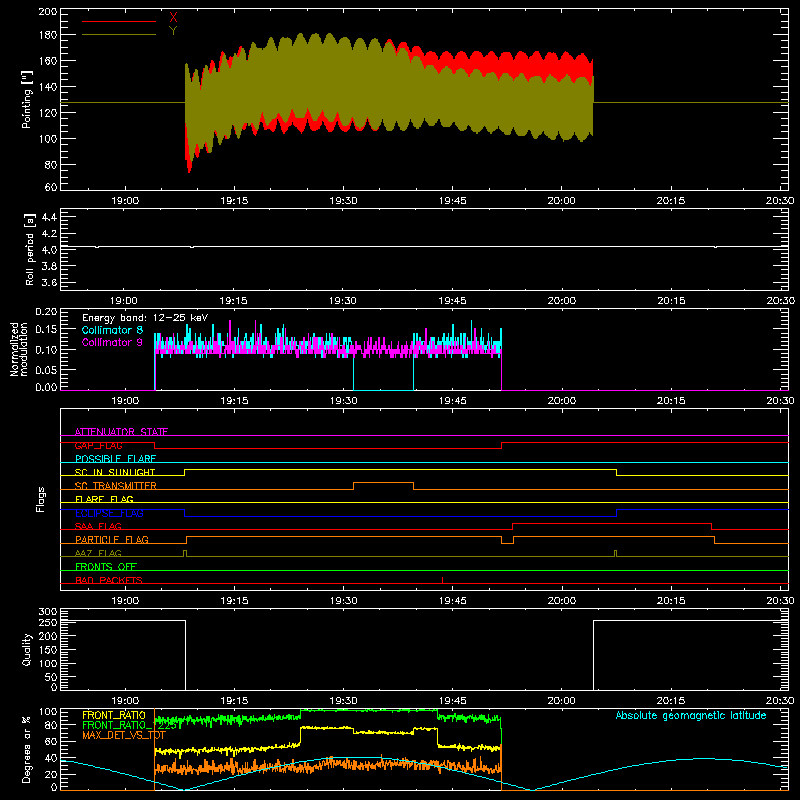Select the SAA_FLAG label
The image size is (800, 800).
click(x=98, y=526)
